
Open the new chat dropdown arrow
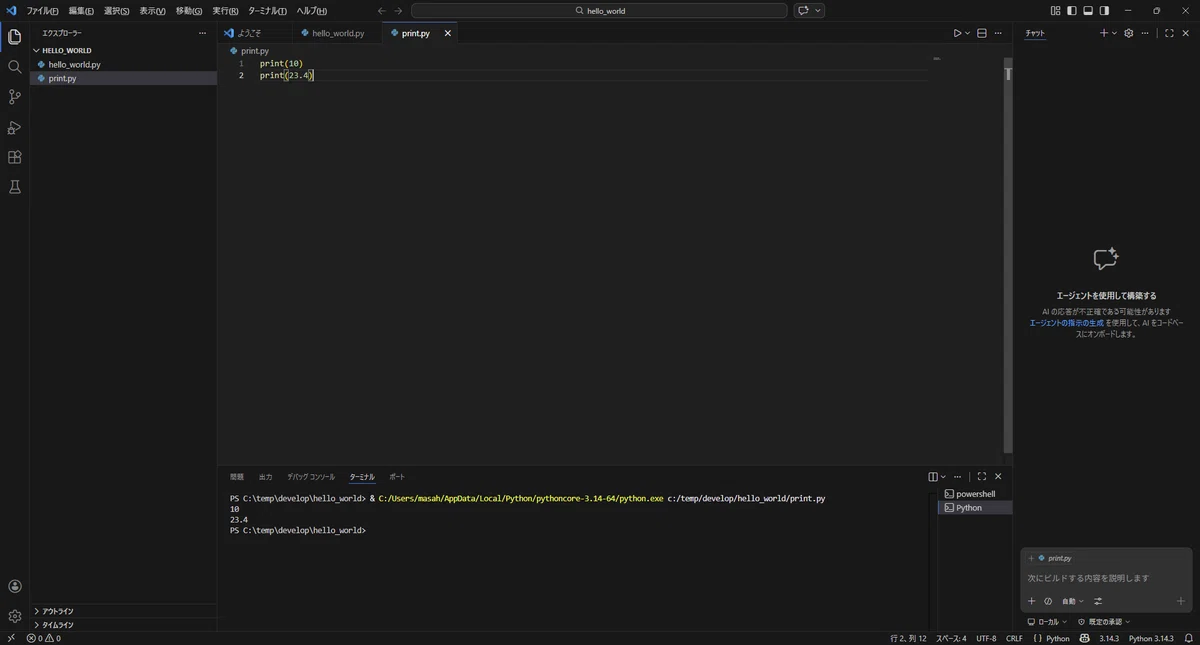pyautogui.click(x=1115, y=33)
